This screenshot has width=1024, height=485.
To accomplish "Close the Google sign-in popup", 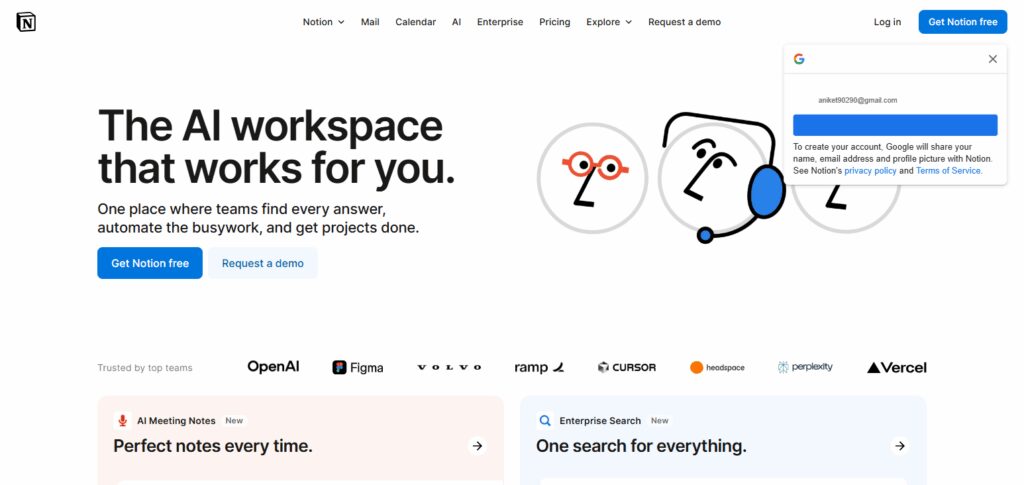I will pos(993,59).
